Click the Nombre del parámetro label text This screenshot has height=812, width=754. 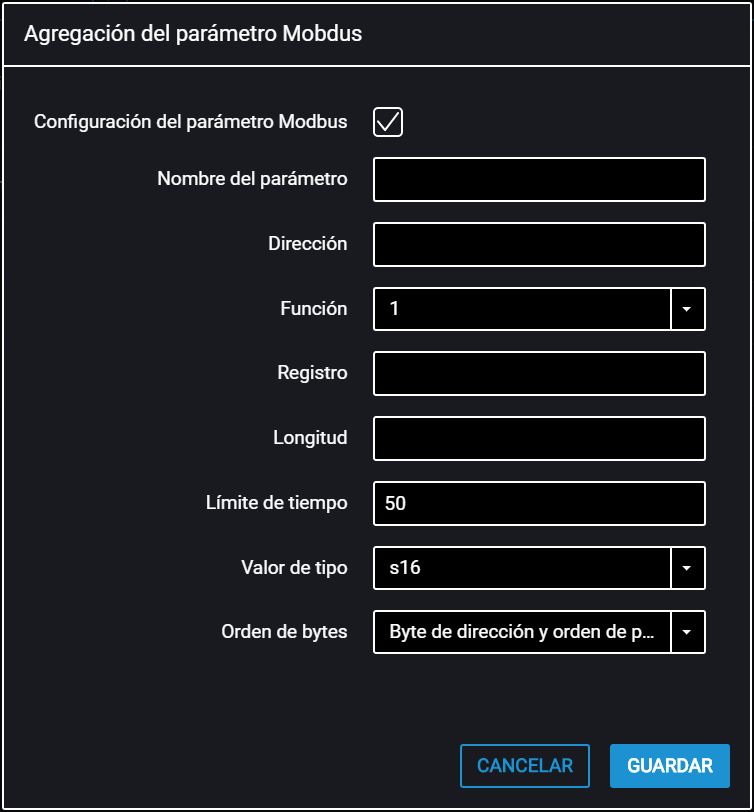pyautogui.click(x=252, y=179)
